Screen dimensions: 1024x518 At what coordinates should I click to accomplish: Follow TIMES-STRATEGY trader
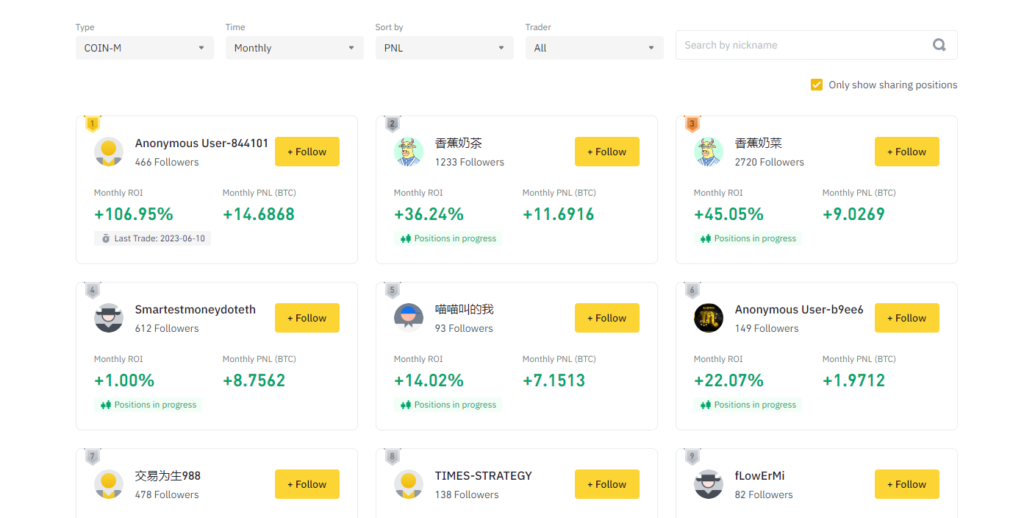point(607,484)
